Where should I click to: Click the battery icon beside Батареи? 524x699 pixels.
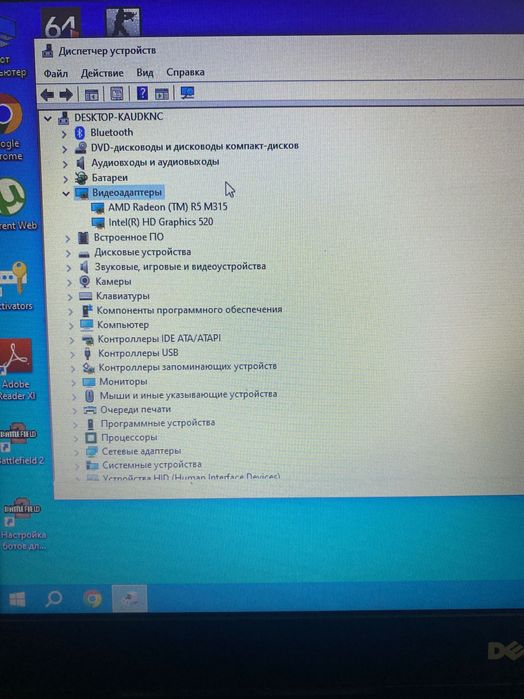tap(82, 178)
